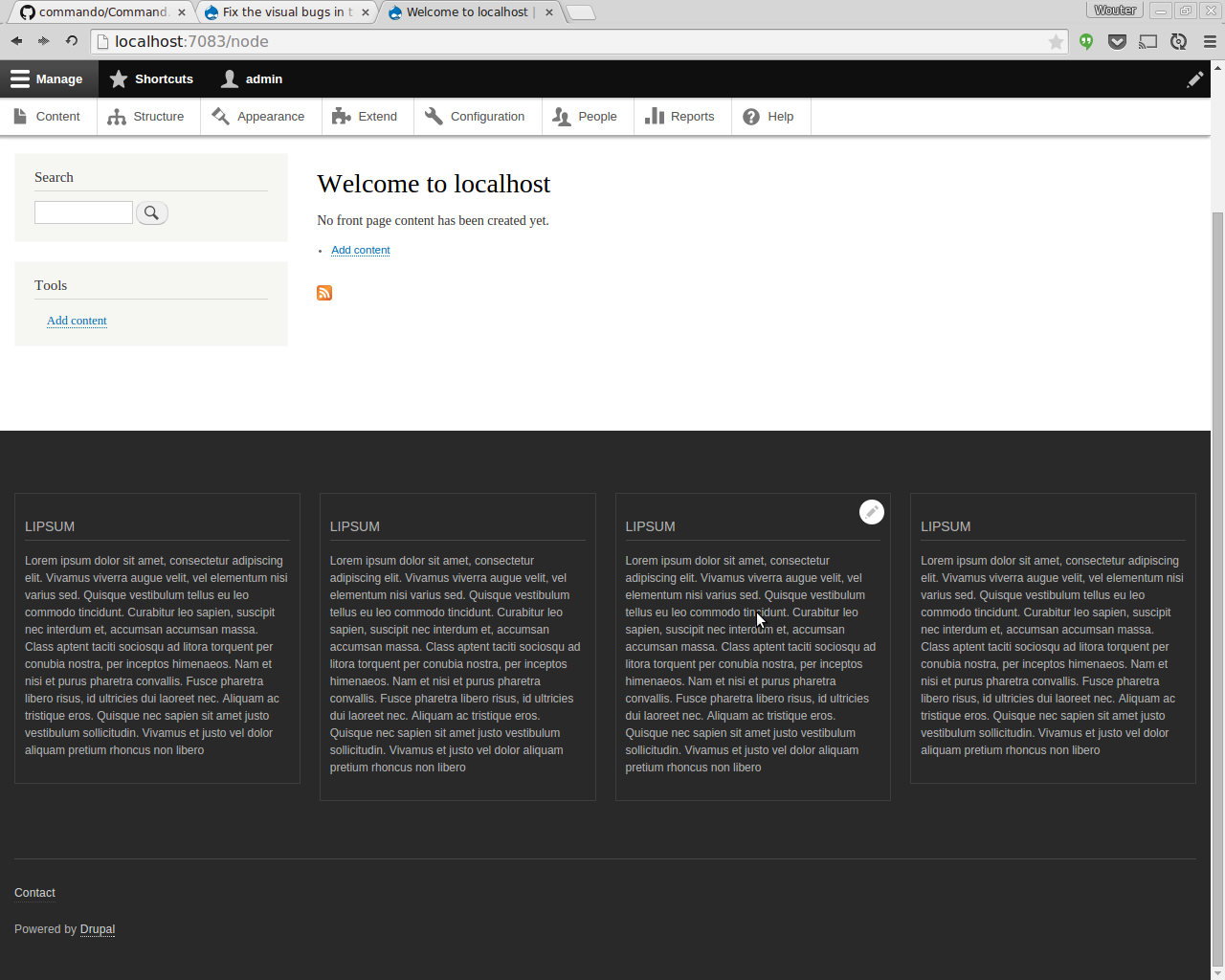Open Shortcuts via the star icon
The image size is (1225, 980).
(x=119, y=79)
